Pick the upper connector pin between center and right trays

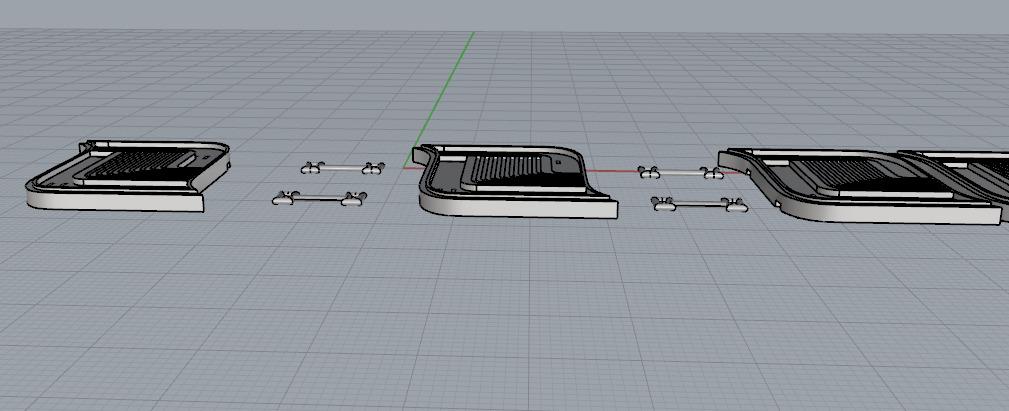[x=681, y=172]
